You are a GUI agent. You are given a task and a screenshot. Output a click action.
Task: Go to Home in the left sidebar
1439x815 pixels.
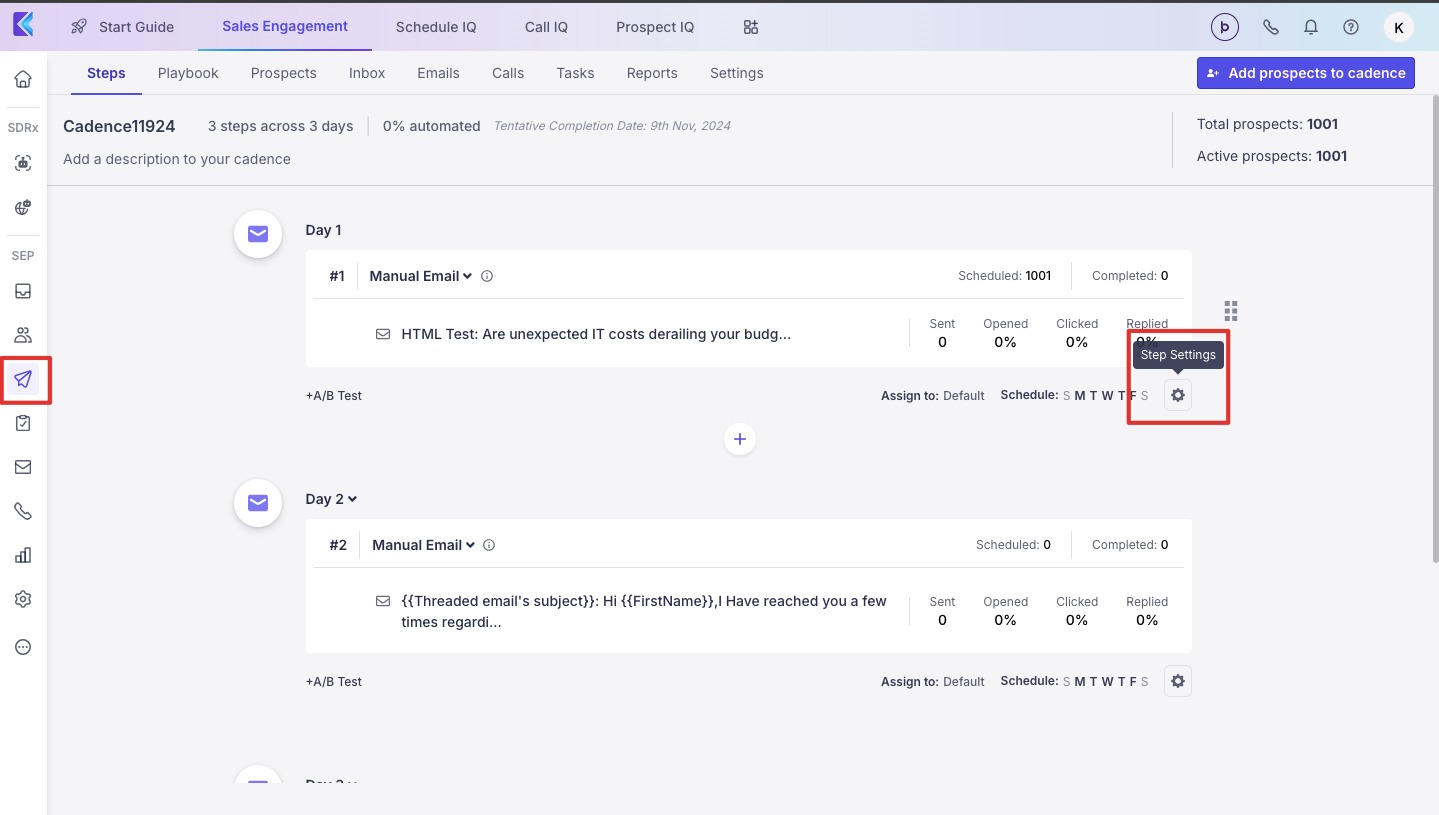point(23,79)
